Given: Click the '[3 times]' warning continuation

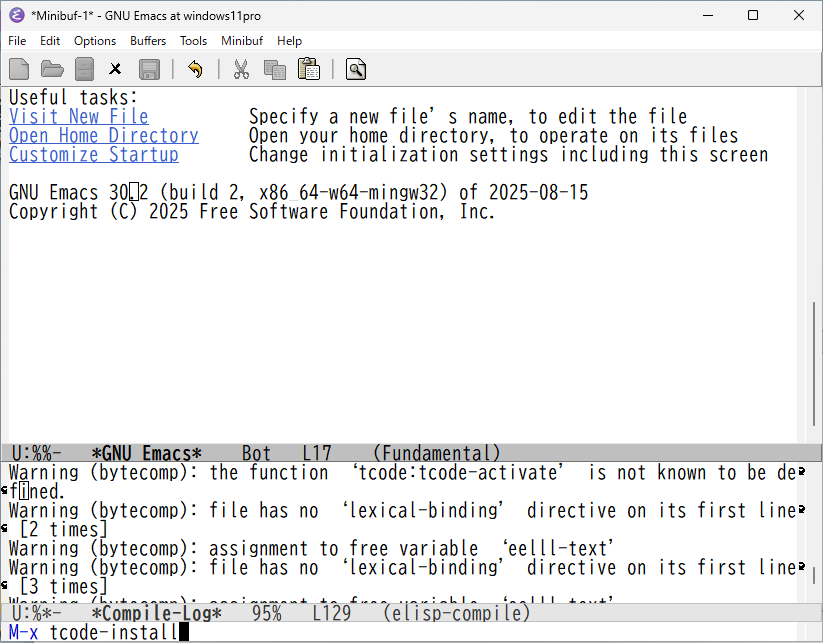Looking at the screenshot, I should 63,586.
